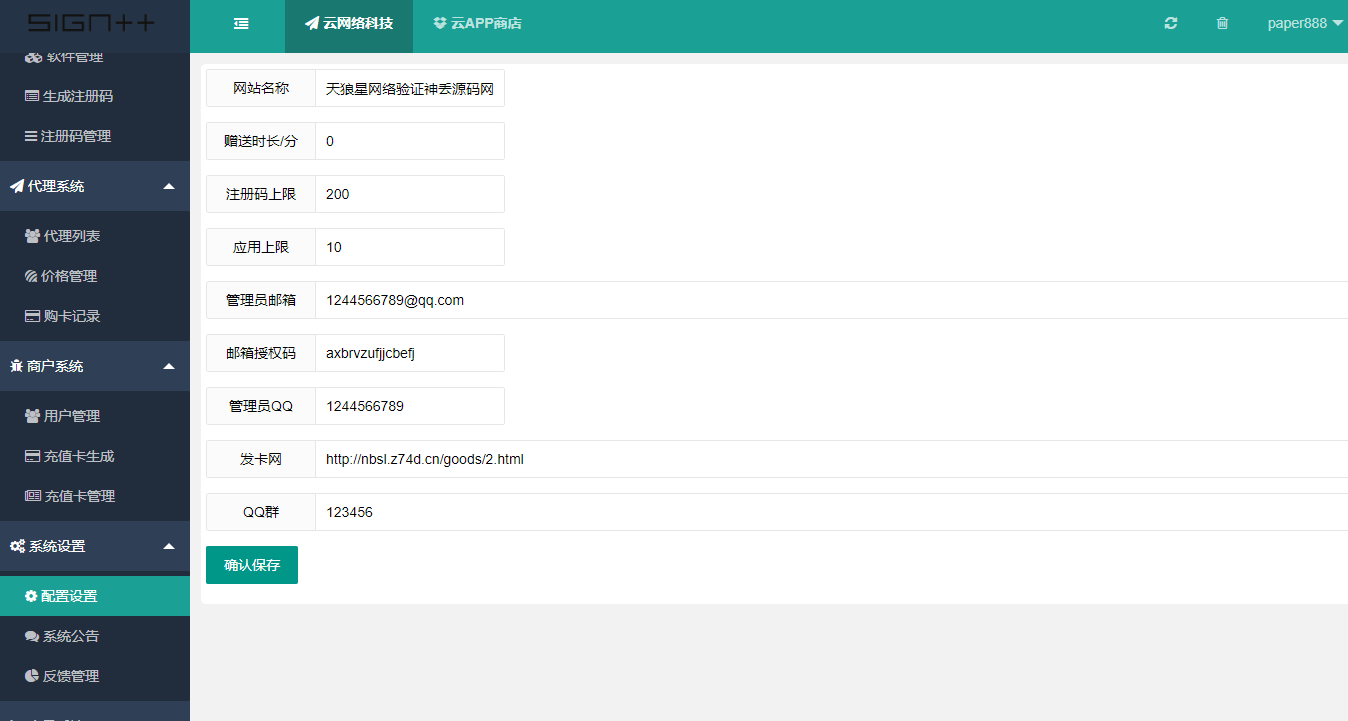Go to 代理列表 in sidebar
Viewport: 1348px width, 721px height.
[71, 236]
